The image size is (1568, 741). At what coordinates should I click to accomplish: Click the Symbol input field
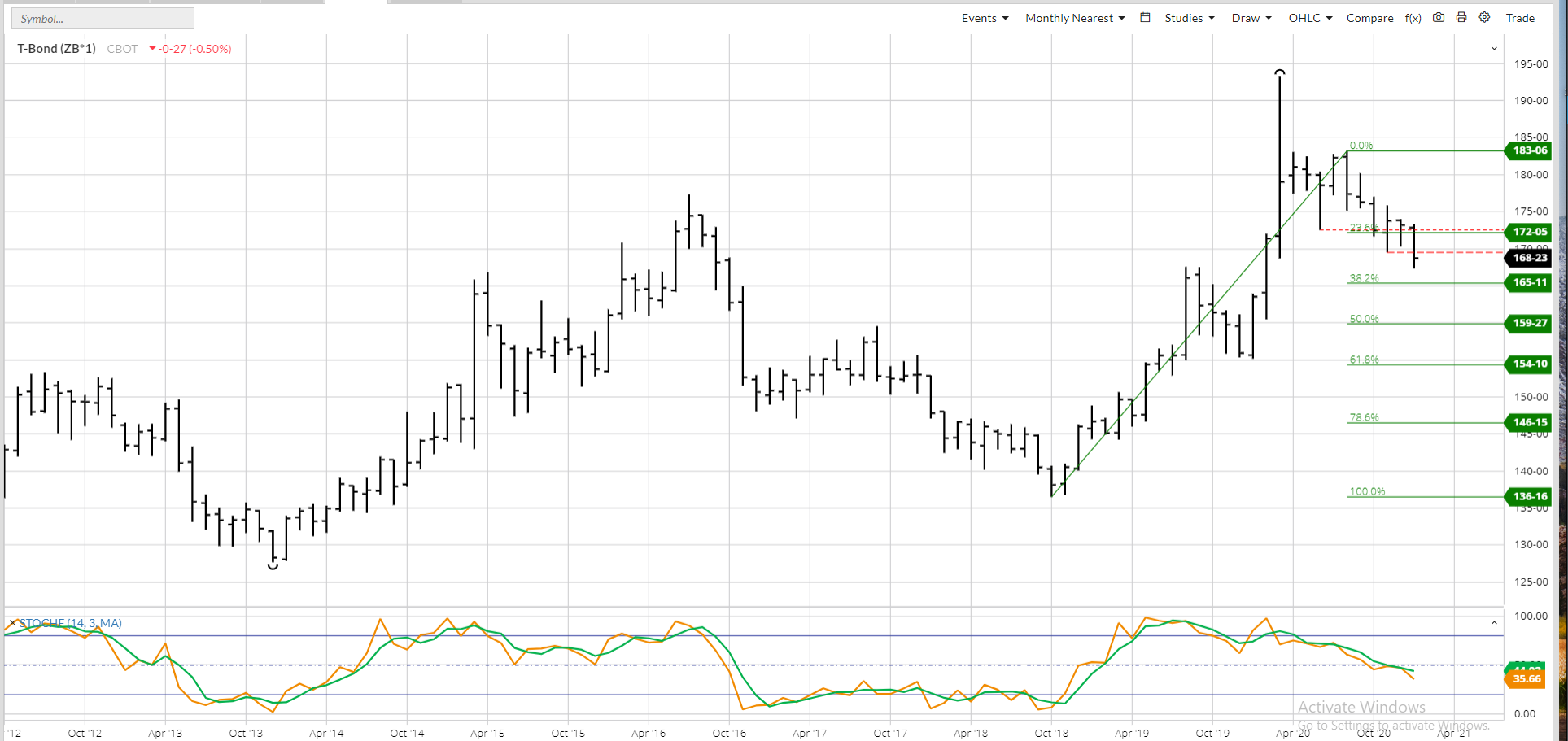(x=103, y=19)
